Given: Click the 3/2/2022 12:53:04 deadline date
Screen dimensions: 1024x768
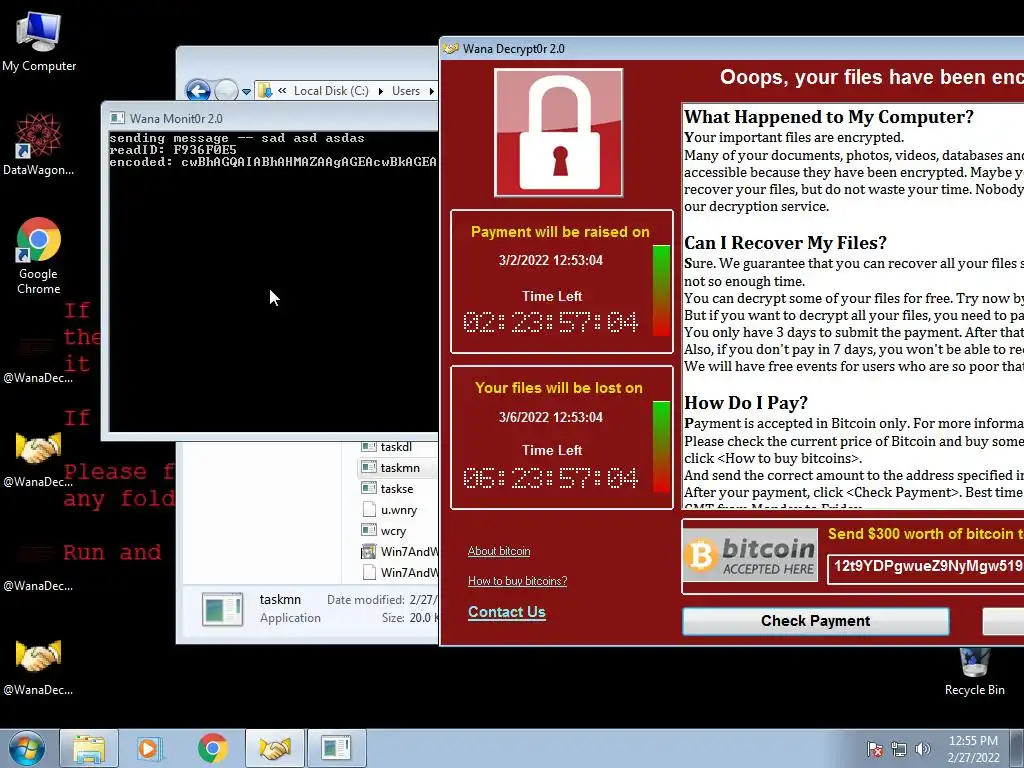Looking at the screenshot, I should [551, 260].
